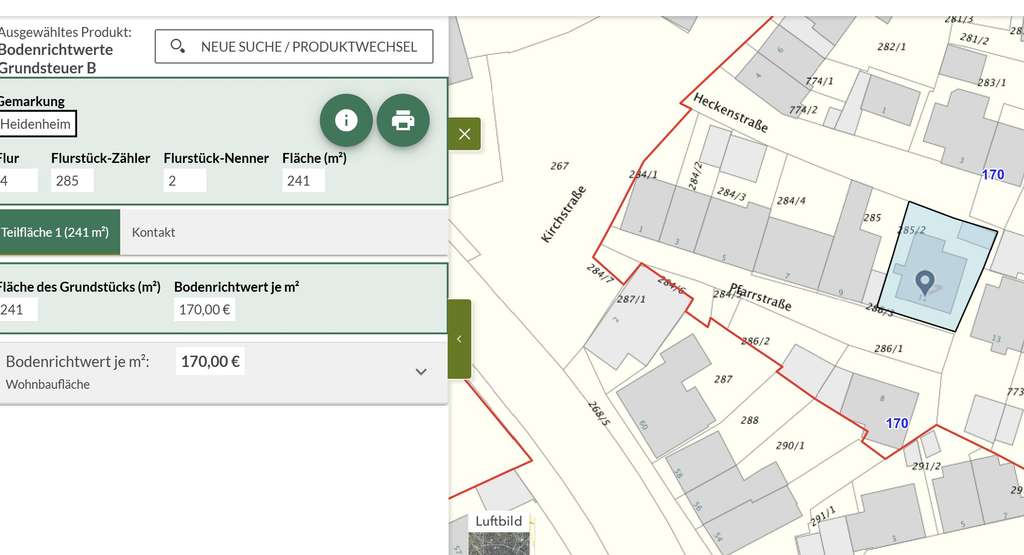Click the Flurstück-Nenner field with 2

[x=185, y=181]
